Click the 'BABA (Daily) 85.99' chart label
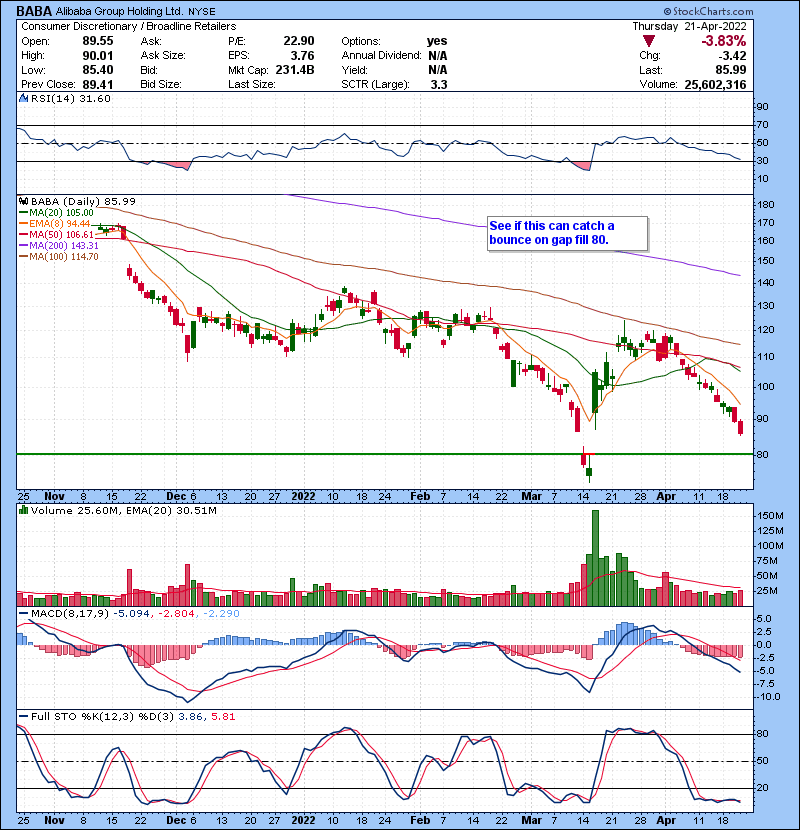The height and width of the screenshot is (830, 800). coord(83,201)
